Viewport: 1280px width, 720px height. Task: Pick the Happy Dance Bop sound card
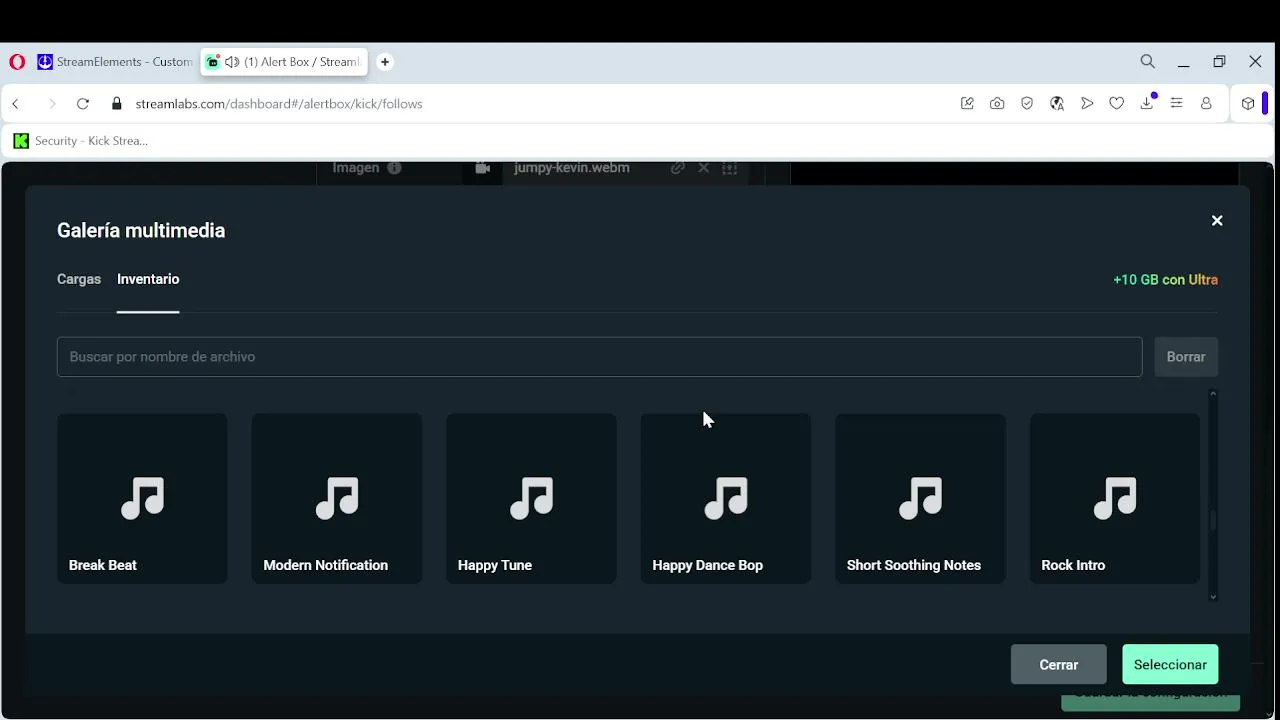726,498
